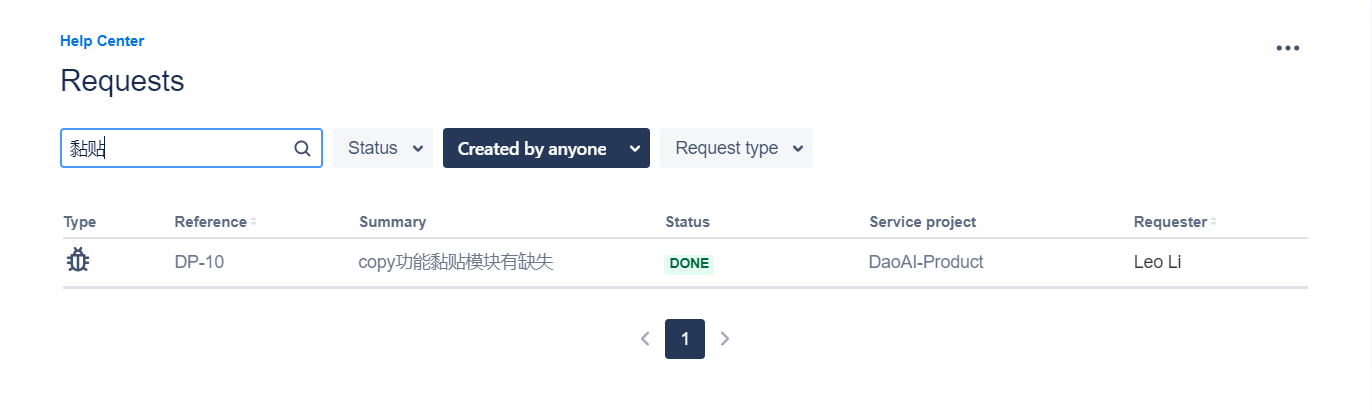
Task: Click the Requester column sort arrows
Action: coord(1214,222)
